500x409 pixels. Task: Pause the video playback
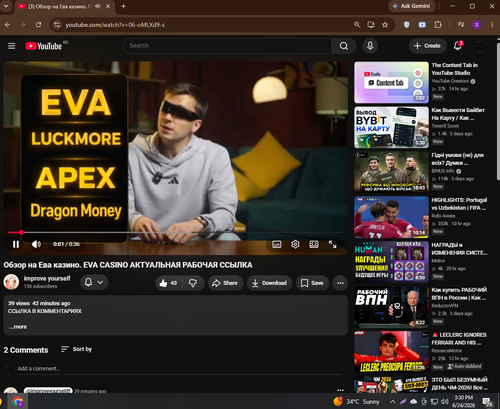click(x=16, y=244)
